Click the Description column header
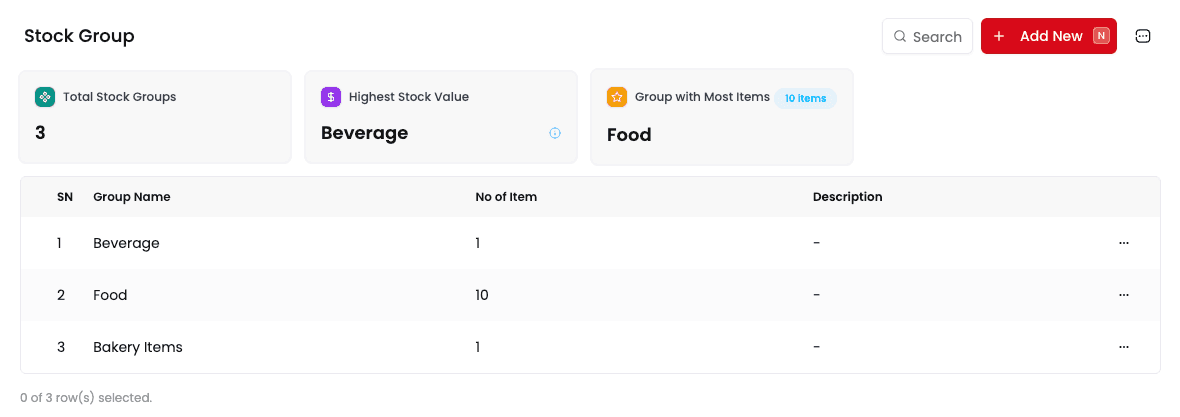The height and width of the screenshot is (417, 1180). (x=847, y=197)
